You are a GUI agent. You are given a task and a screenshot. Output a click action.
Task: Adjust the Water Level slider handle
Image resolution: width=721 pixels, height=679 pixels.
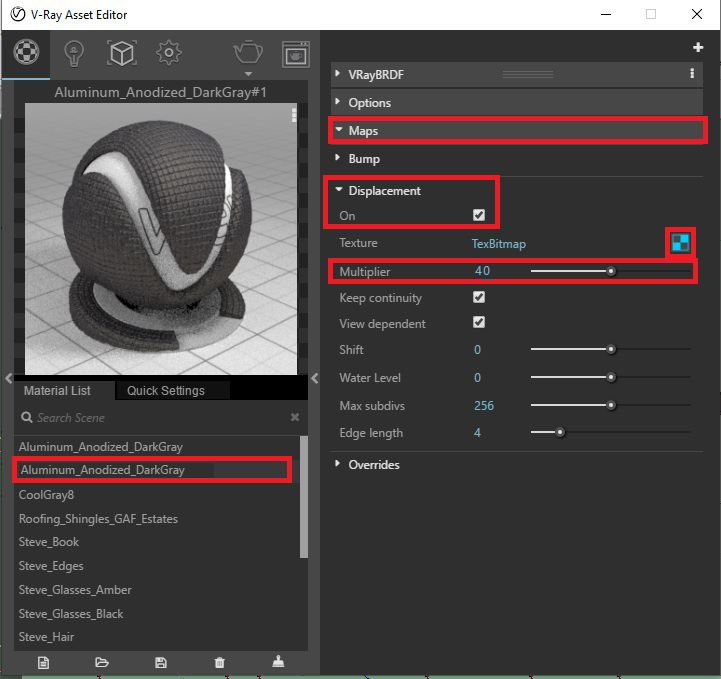611,377
